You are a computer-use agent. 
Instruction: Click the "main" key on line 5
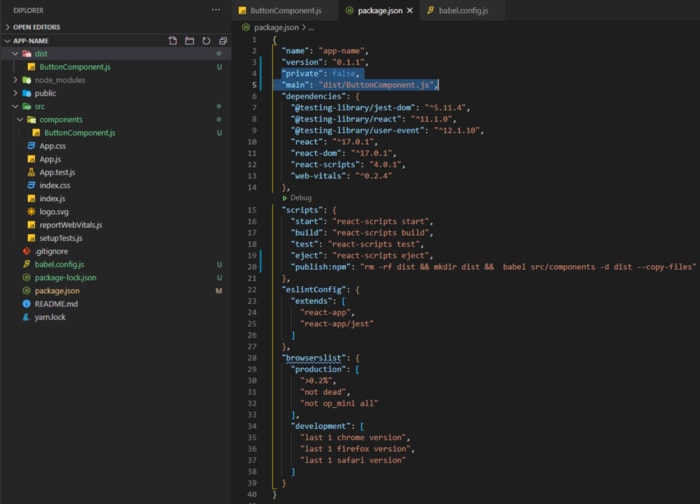tap(295, 85)
